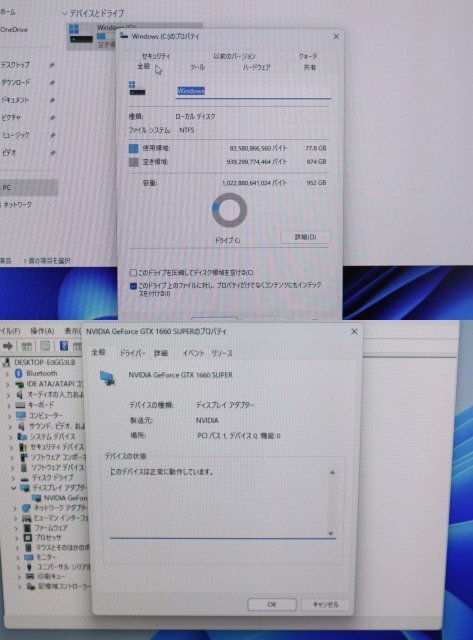The image size is (473, 640).
Task: Open ドライバー tab in NVIDIA properties
Action: coord(133,353)
